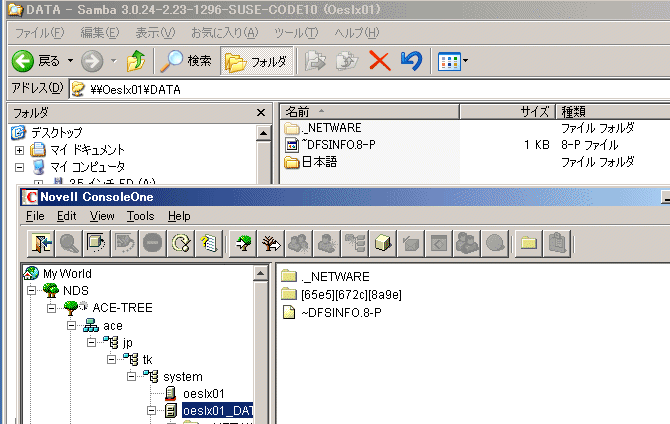
Task: Collapse the oeslx01_DATA volume node
Action: pos(152,411)
